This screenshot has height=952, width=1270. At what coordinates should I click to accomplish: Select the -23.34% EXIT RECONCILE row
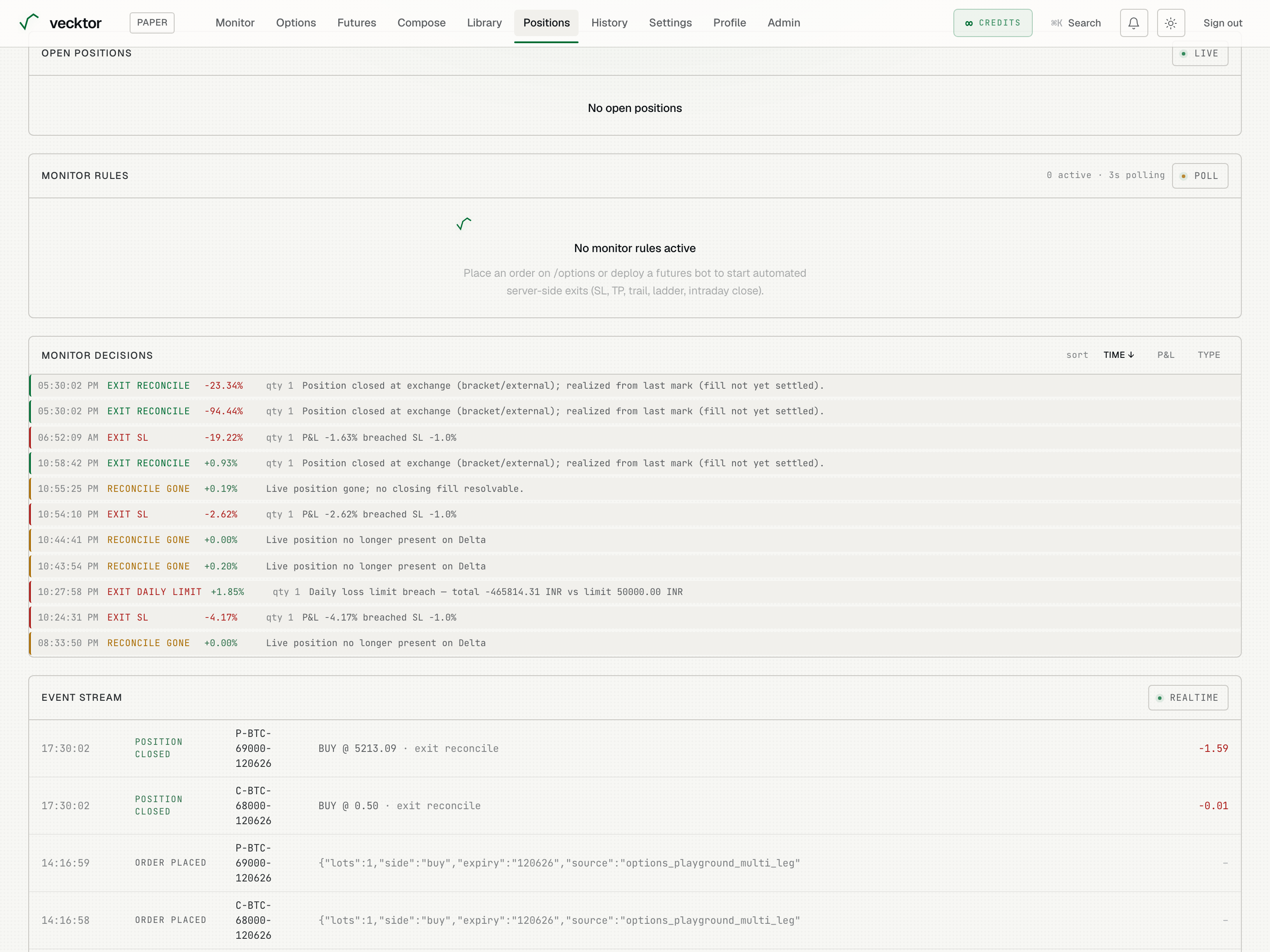point(635,386)
